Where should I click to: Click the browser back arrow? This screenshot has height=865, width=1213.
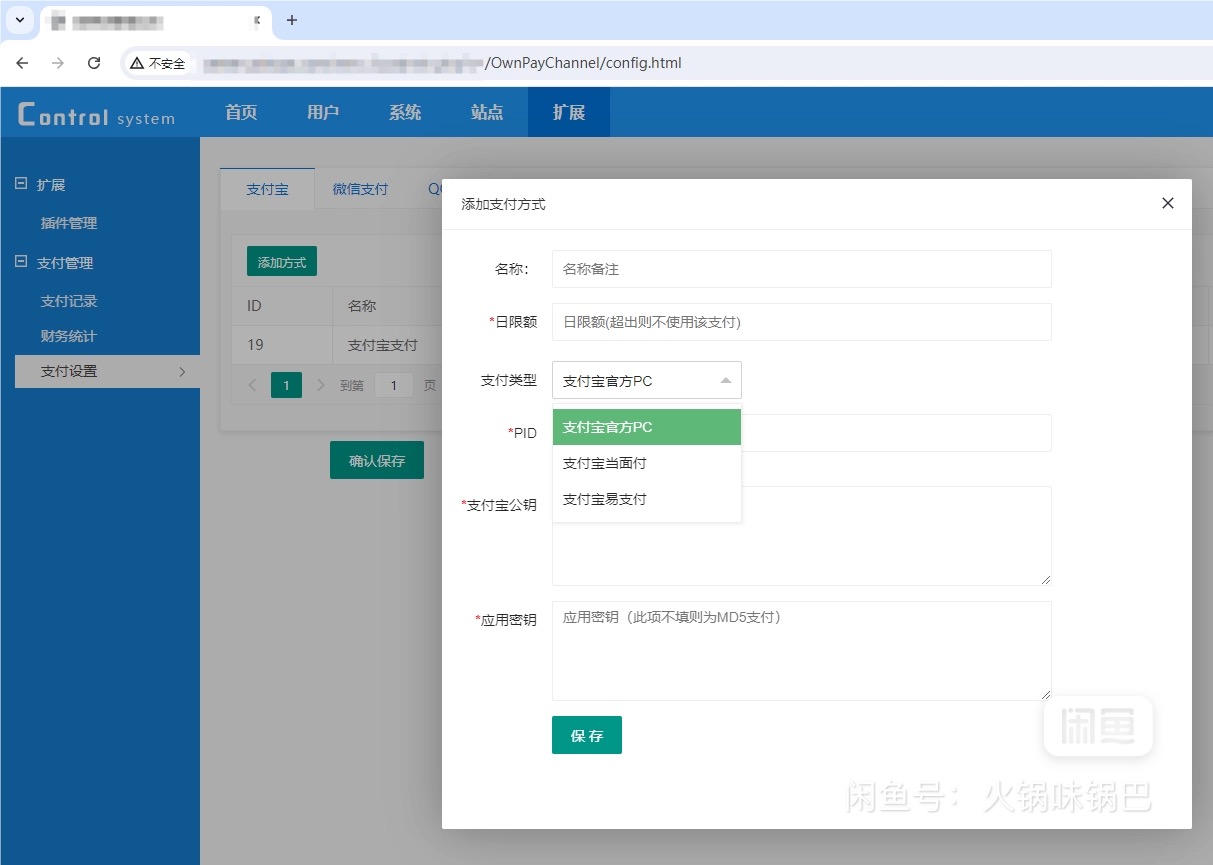22,62
